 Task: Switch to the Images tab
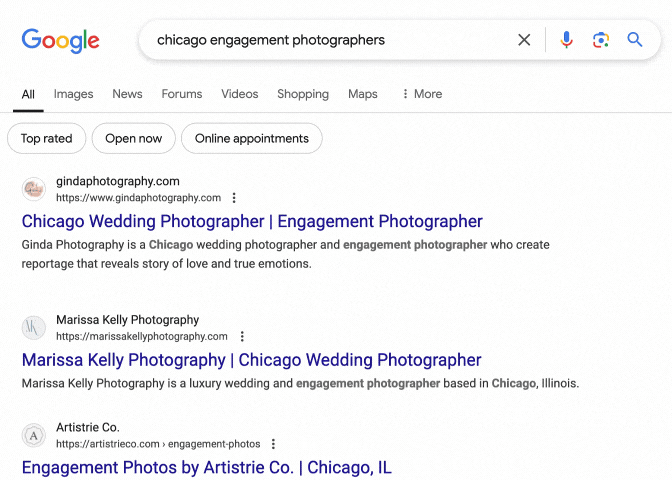pyautogui.click(x=73, y=94)
